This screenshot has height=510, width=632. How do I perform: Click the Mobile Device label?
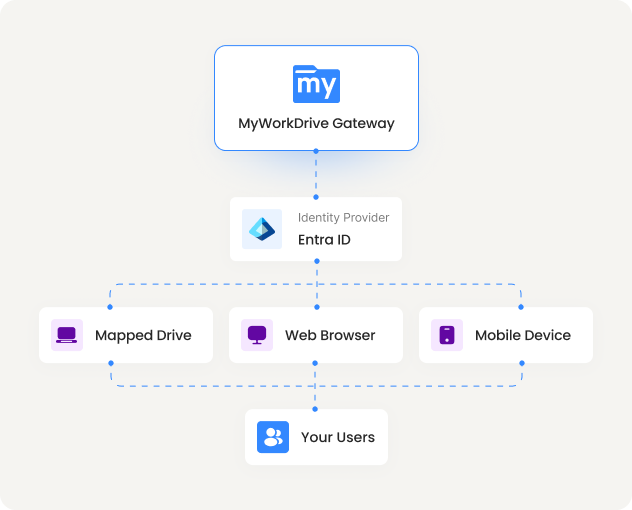[x=523, y=335]
